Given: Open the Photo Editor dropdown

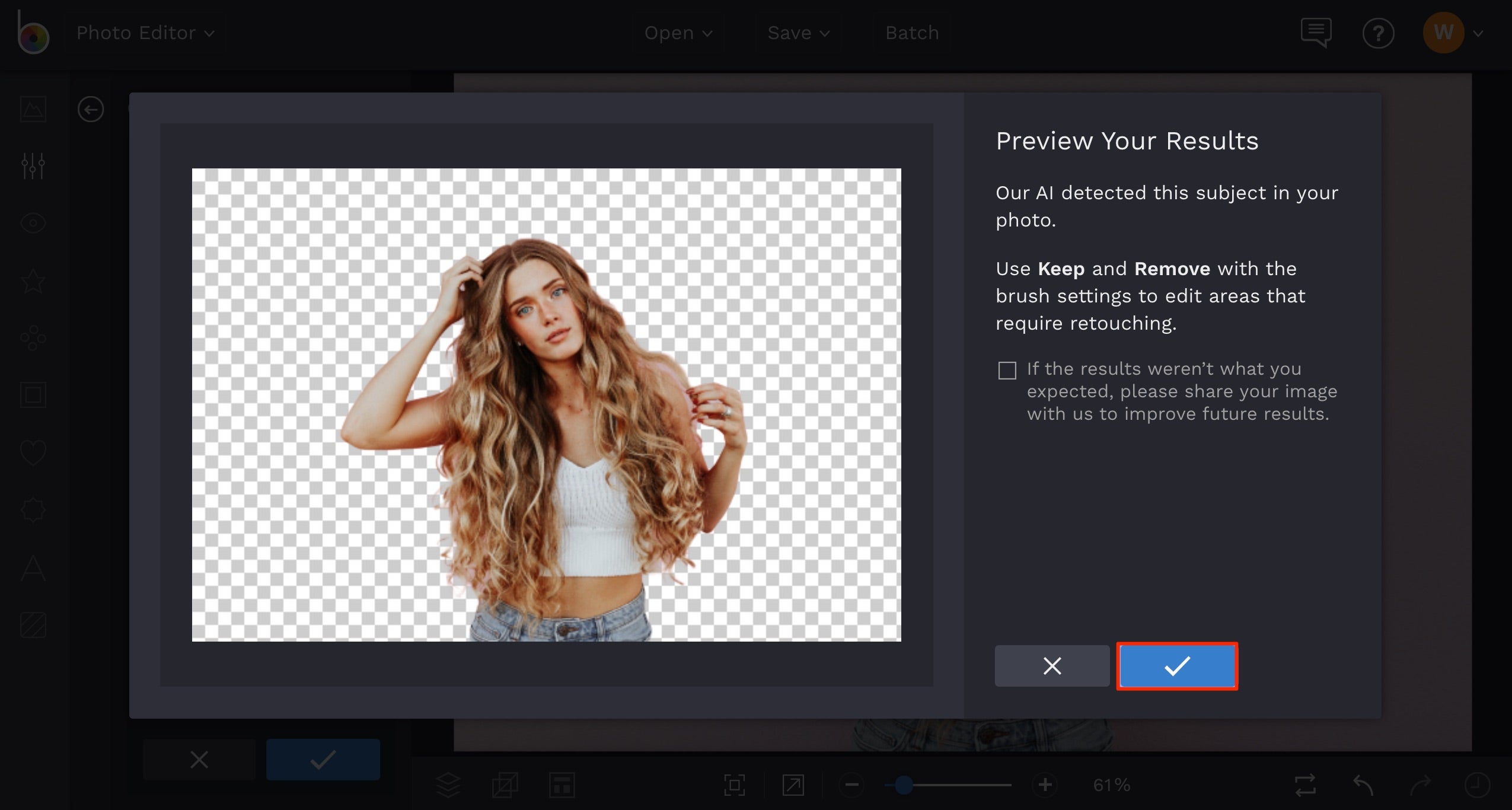Looking at the screenshot, I should (x=145, y=33).
